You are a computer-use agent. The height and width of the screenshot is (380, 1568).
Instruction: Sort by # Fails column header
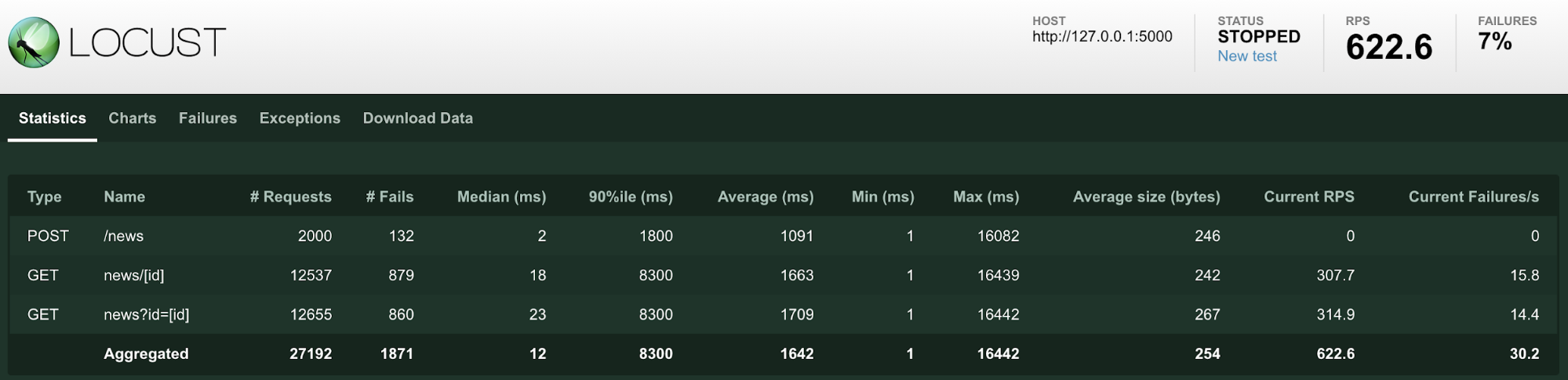[389, 197]
